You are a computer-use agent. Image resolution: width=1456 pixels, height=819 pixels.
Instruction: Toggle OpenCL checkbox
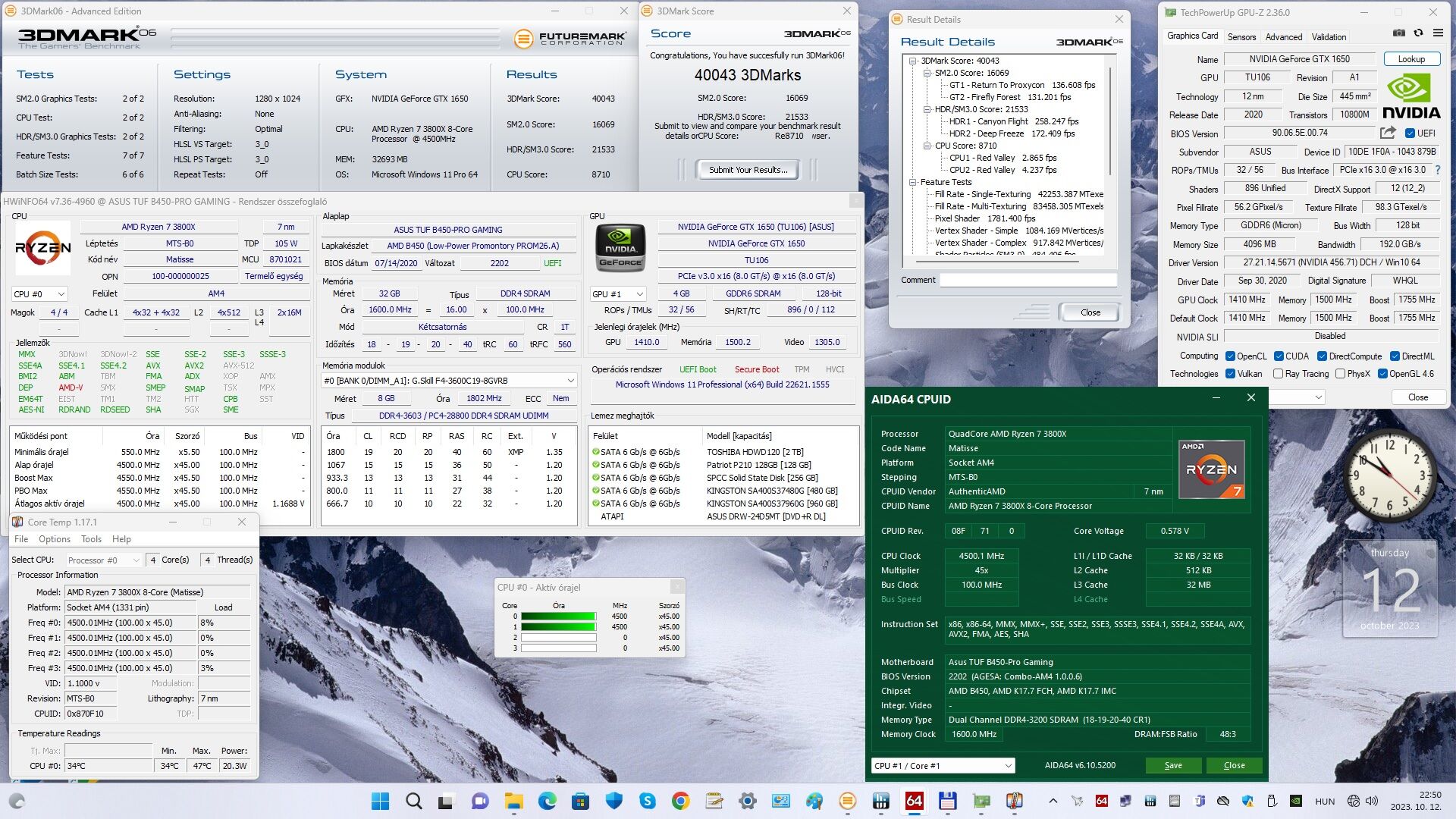[1230, 356]
